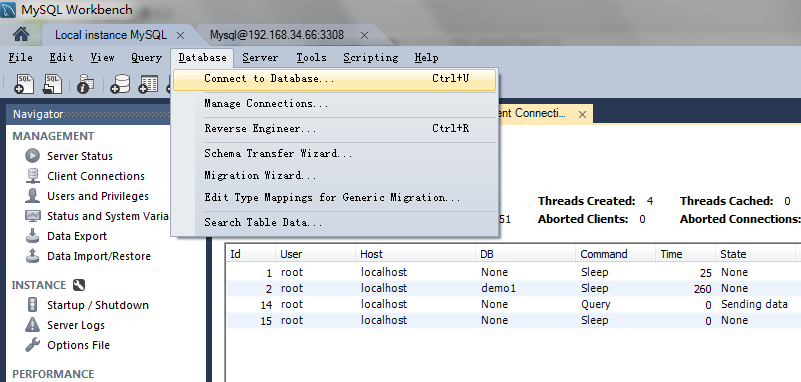Choose Edit Type Mappings for Generic Migration
Viewport: 801px width, 382px height.
click(335, 198)
